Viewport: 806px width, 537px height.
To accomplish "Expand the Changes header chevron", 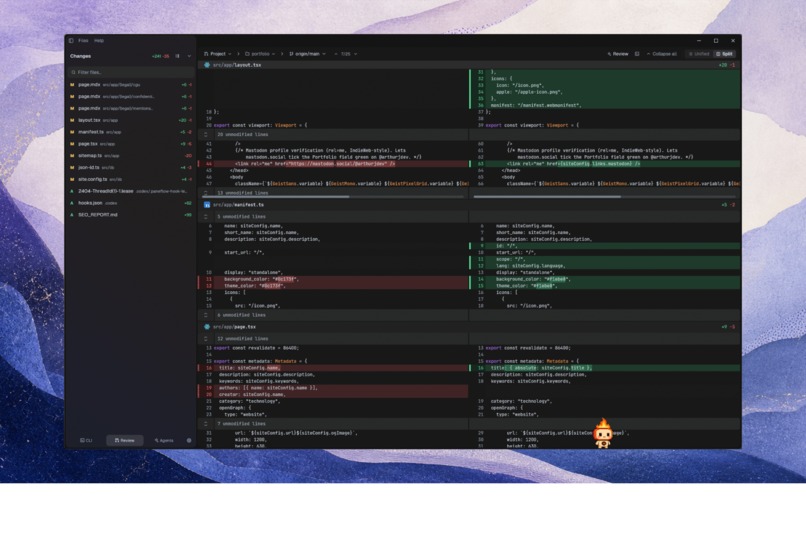I will (x=189, y=56).
